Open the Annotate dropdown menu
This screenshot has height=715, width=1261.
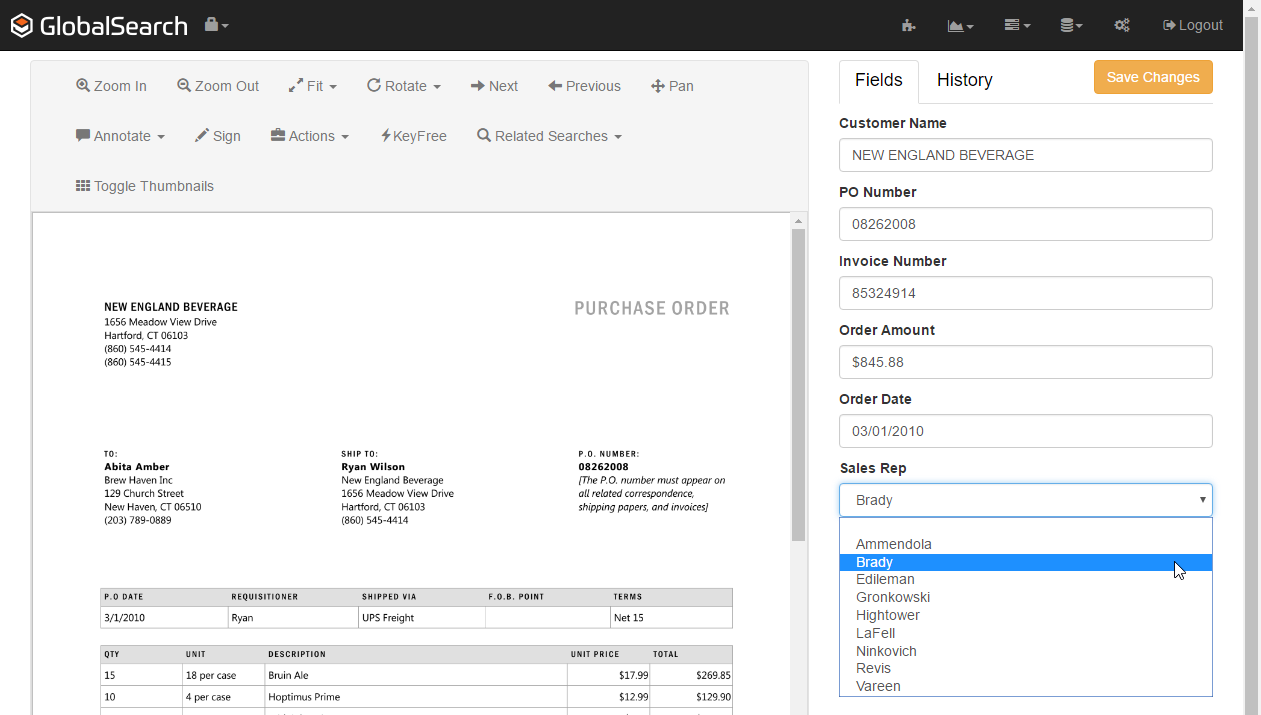(x=120, y=136)
